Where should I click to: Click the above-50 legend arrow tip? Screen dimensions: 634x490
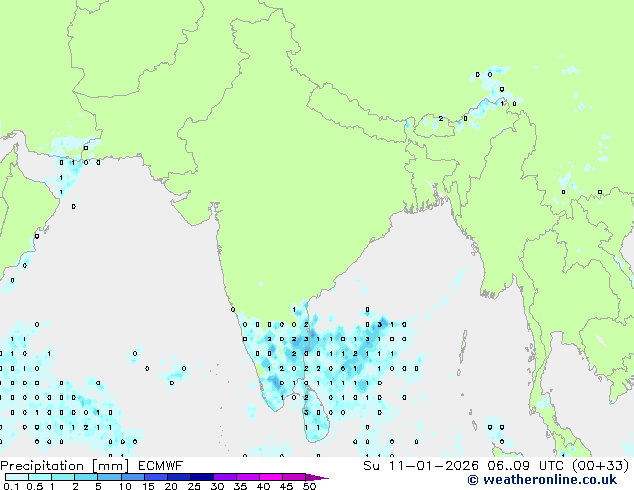point(318,477)
